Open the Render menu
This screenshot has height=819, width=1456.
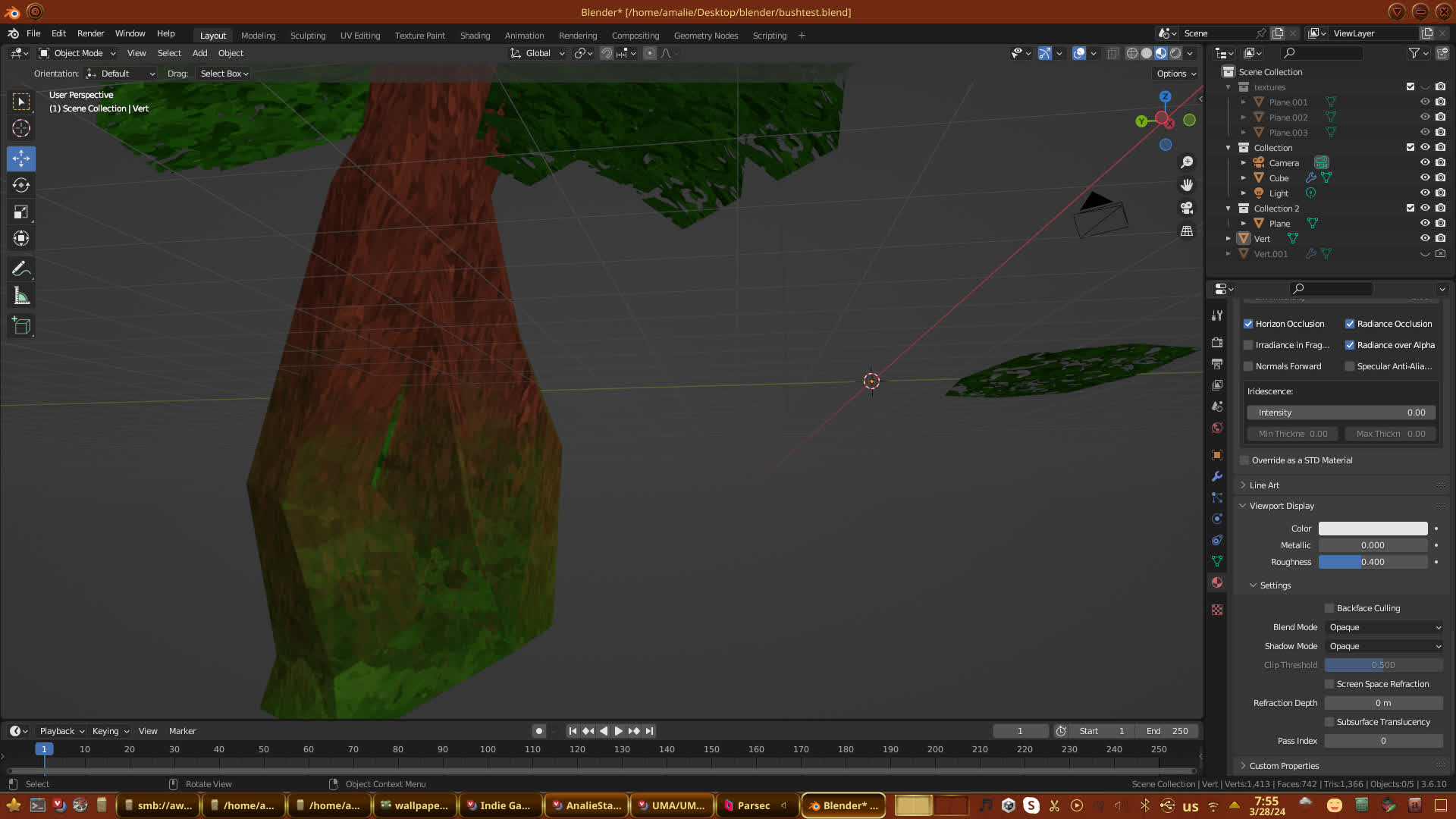tap(90, 33)
